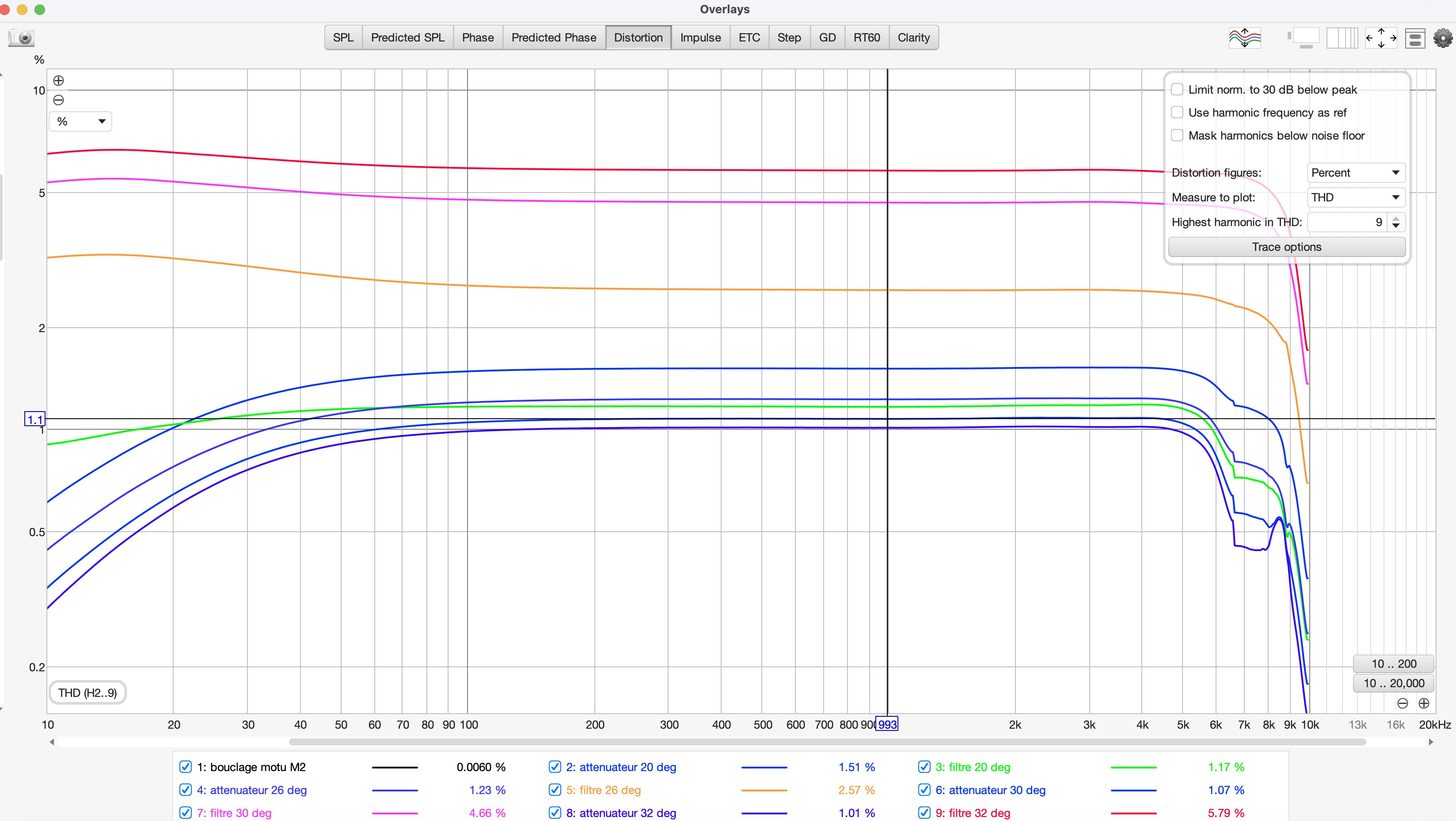Click the 10 .. 20,000 range button
Screen dimensions: 1456x821
(1393, 683)
